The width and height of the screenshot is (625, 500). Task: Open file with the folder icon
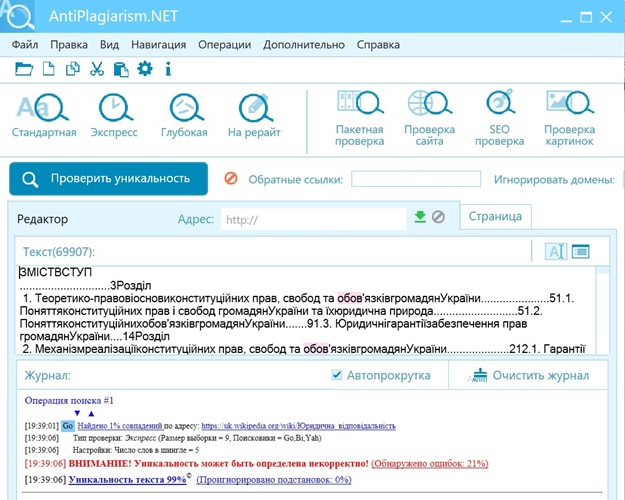(x=24, y=69)
